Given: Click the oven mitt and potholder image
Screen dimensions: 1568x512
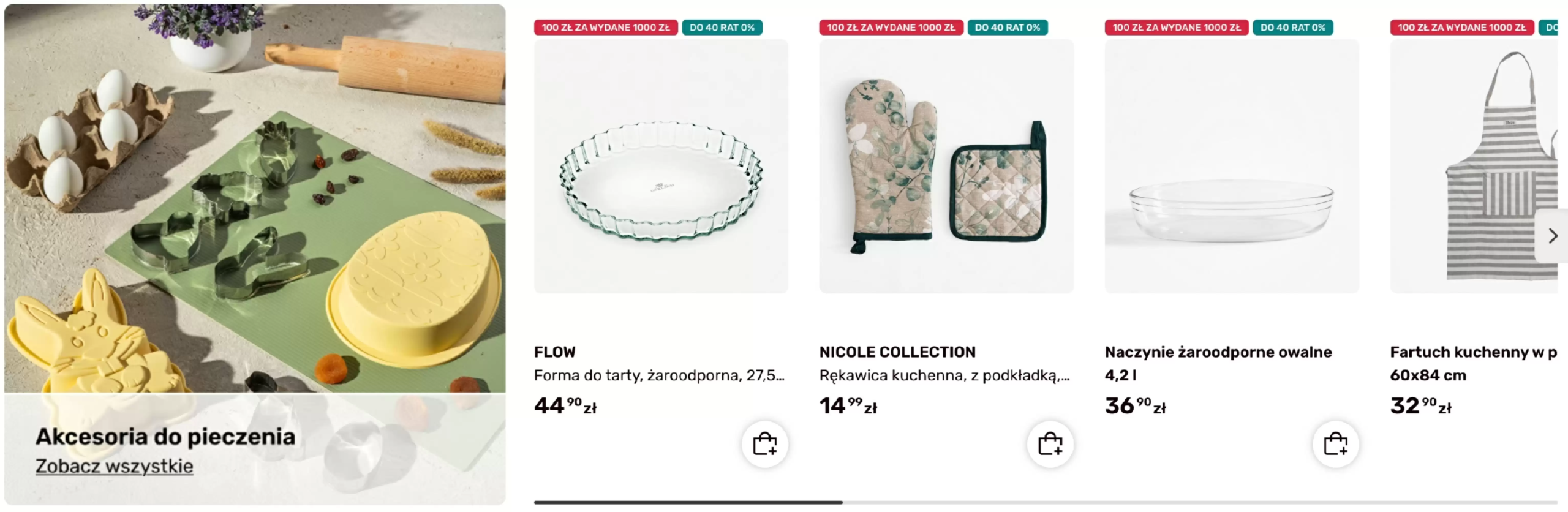Looking at the screenshot, I should pos(946,167).
